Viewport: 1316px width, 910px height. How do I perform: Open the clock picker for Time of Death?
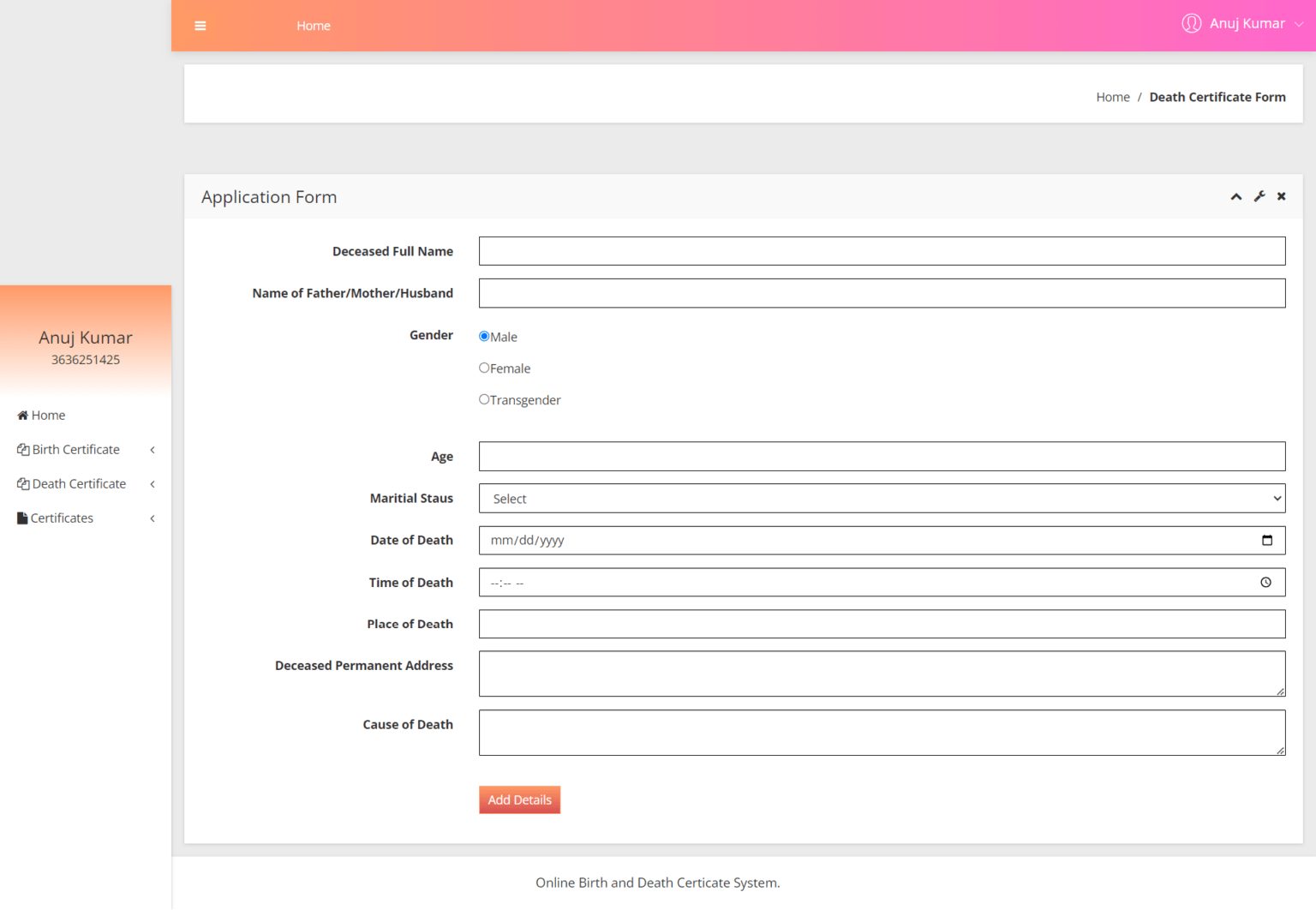(x=1265, y=582)
